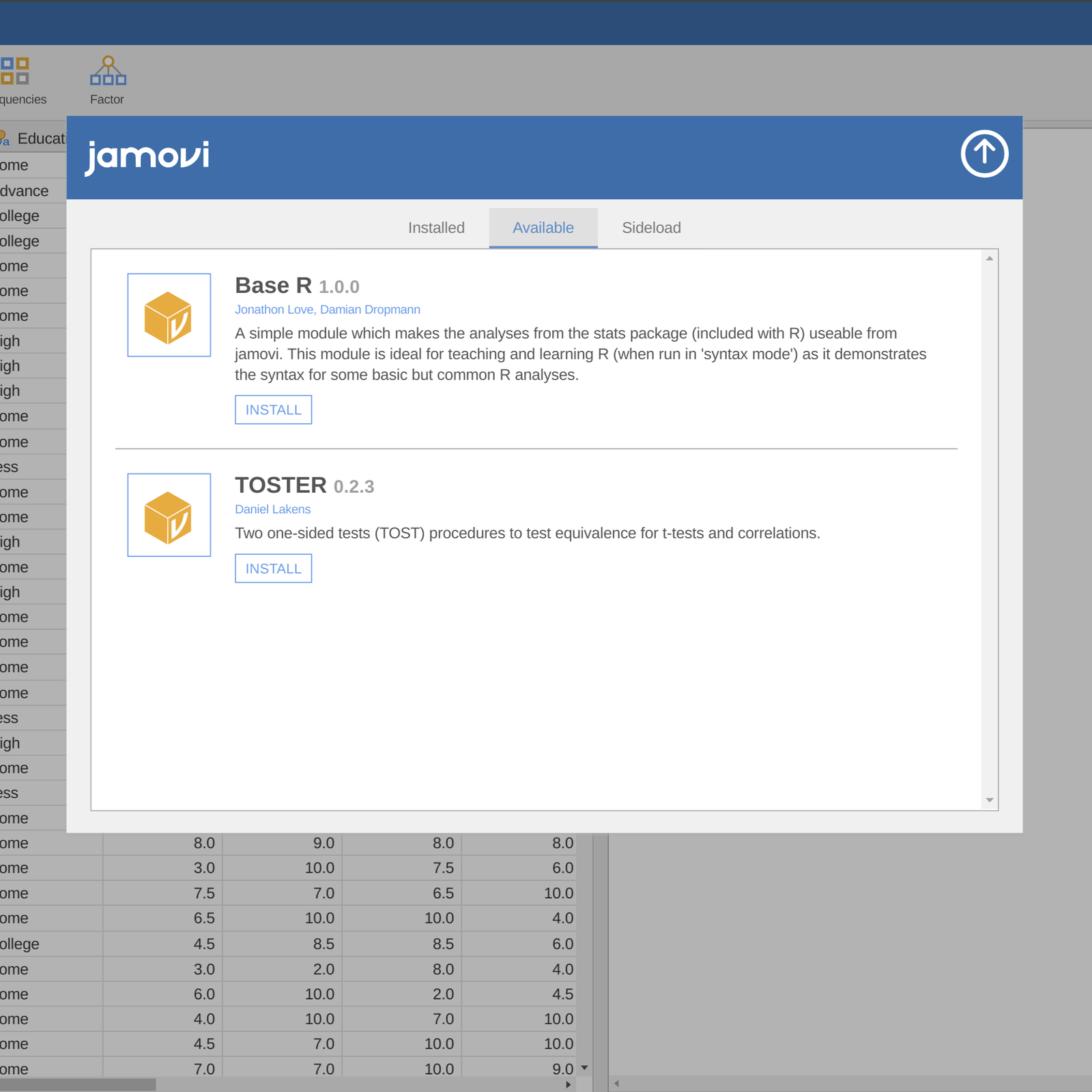Click the Base R version number 1.0.0
This screenshot has width=1092, height=1092.
[x=339, y=287]
